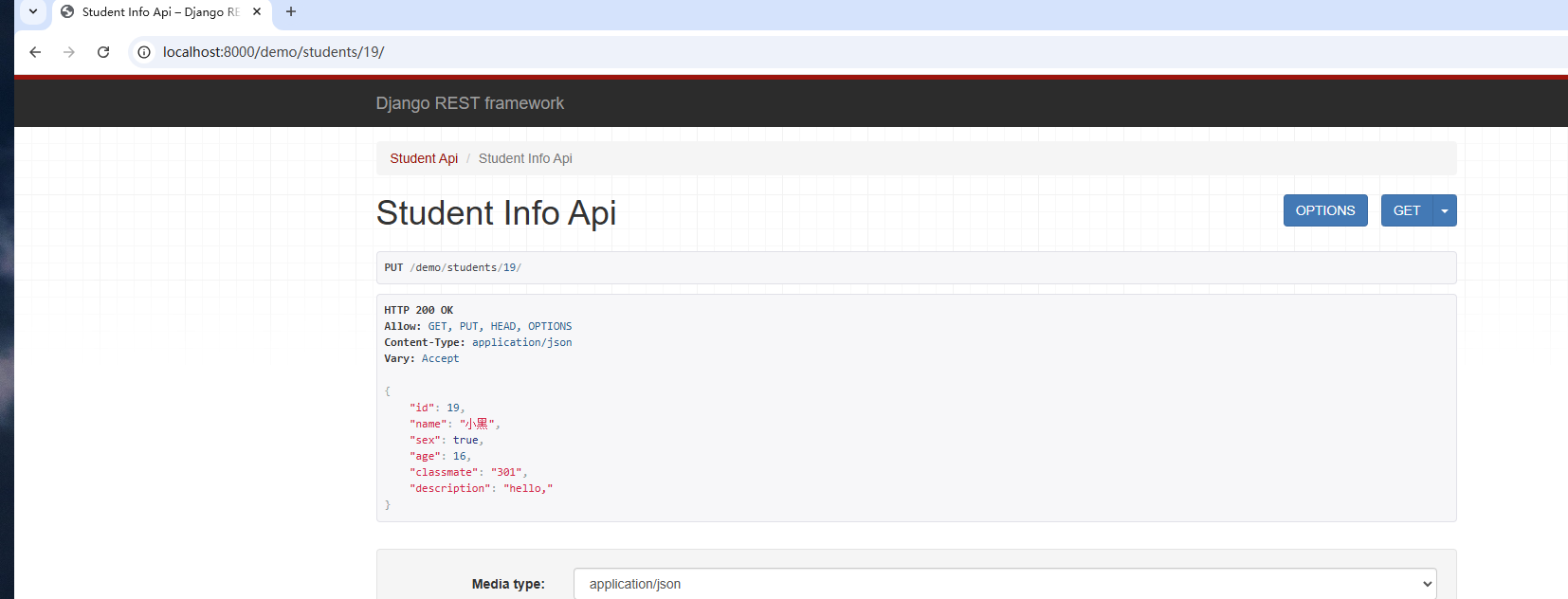Open the Django REST framework brand link
The height and width of the screenshot is (599, 1568).
pyautogui.click(x=469, y=103)
